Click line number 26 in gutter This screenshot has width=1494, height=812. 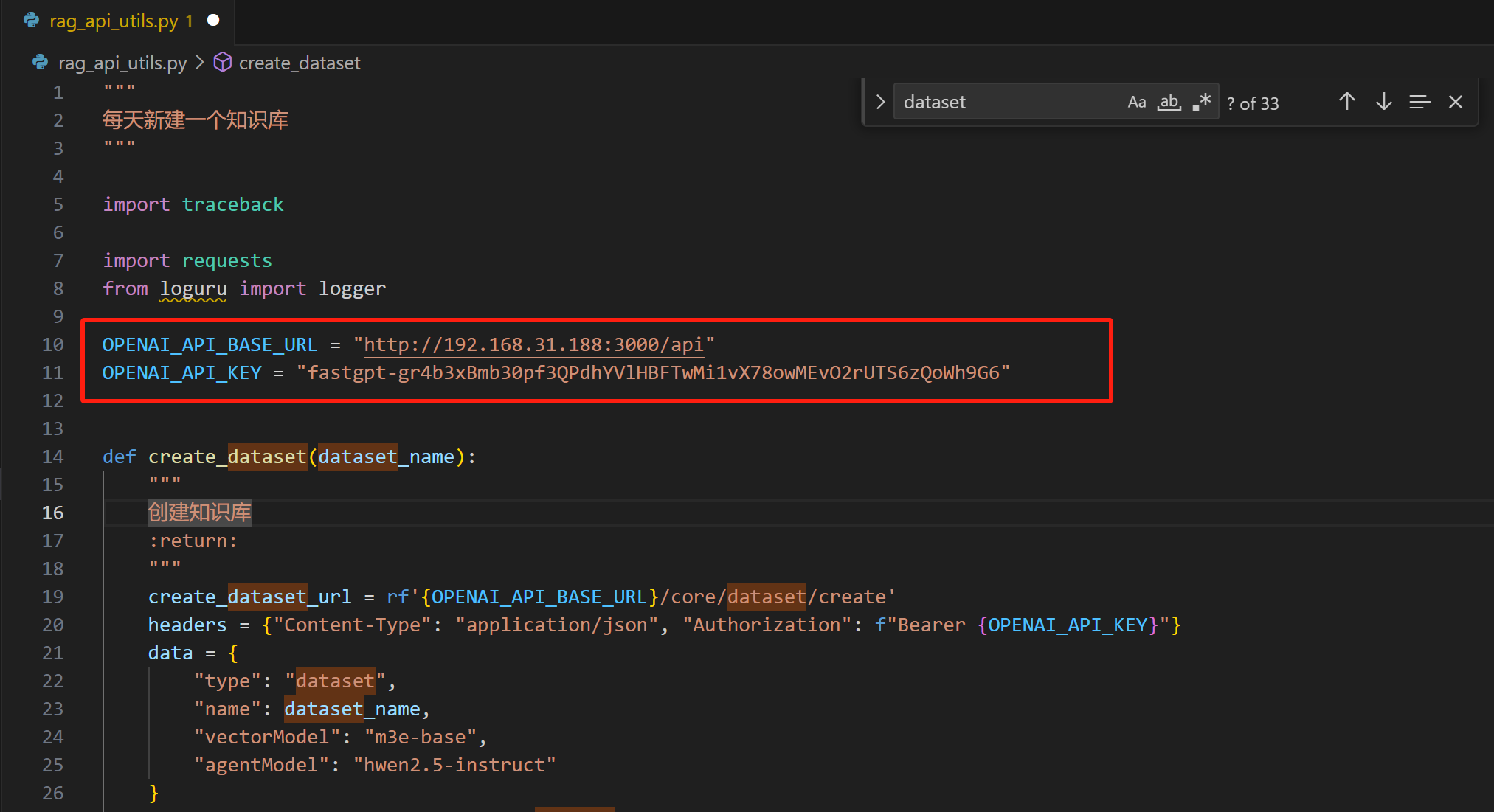52,793
